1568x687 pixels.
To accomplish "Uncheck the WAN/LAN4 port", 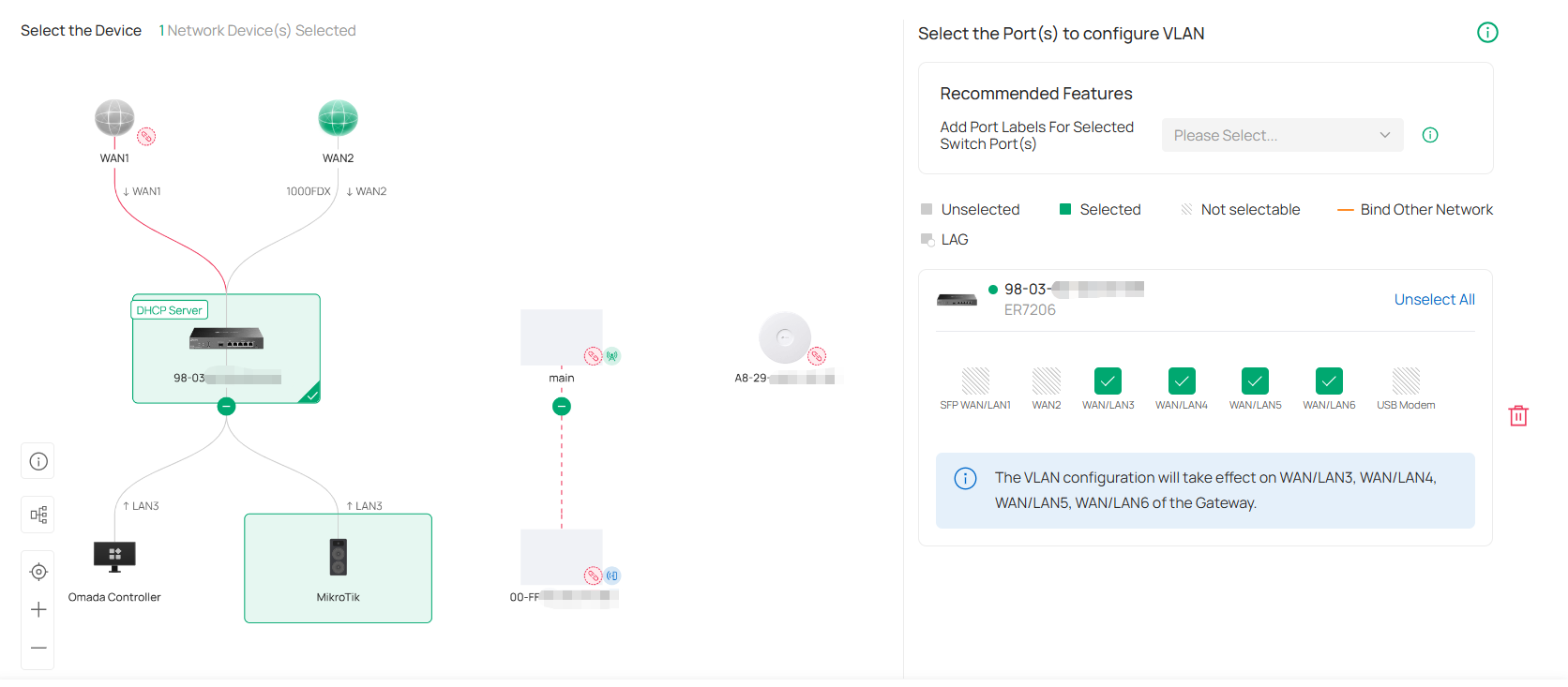I will (x=1182, y=381).
